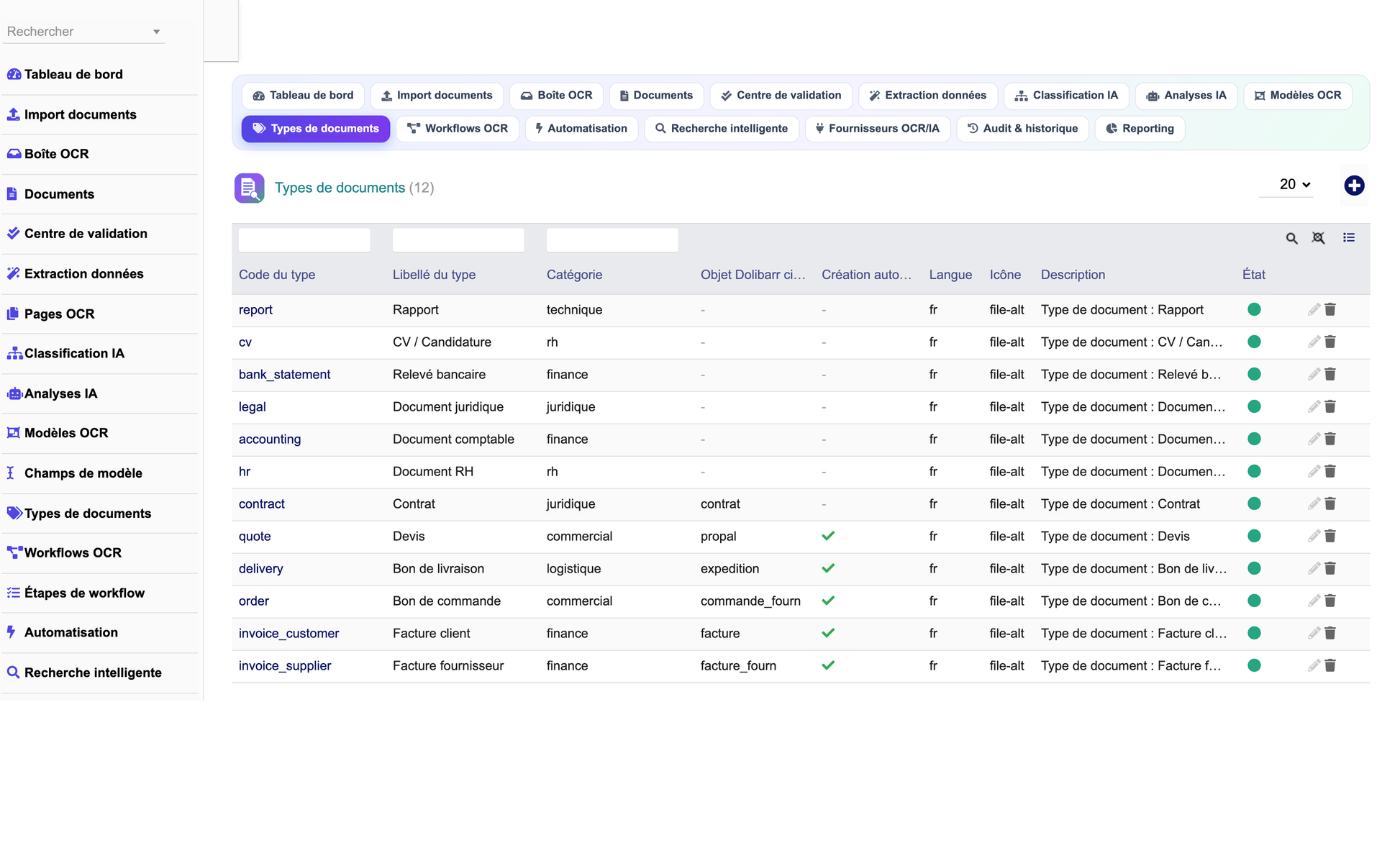Open the Import documents top tab

[437, 96]
